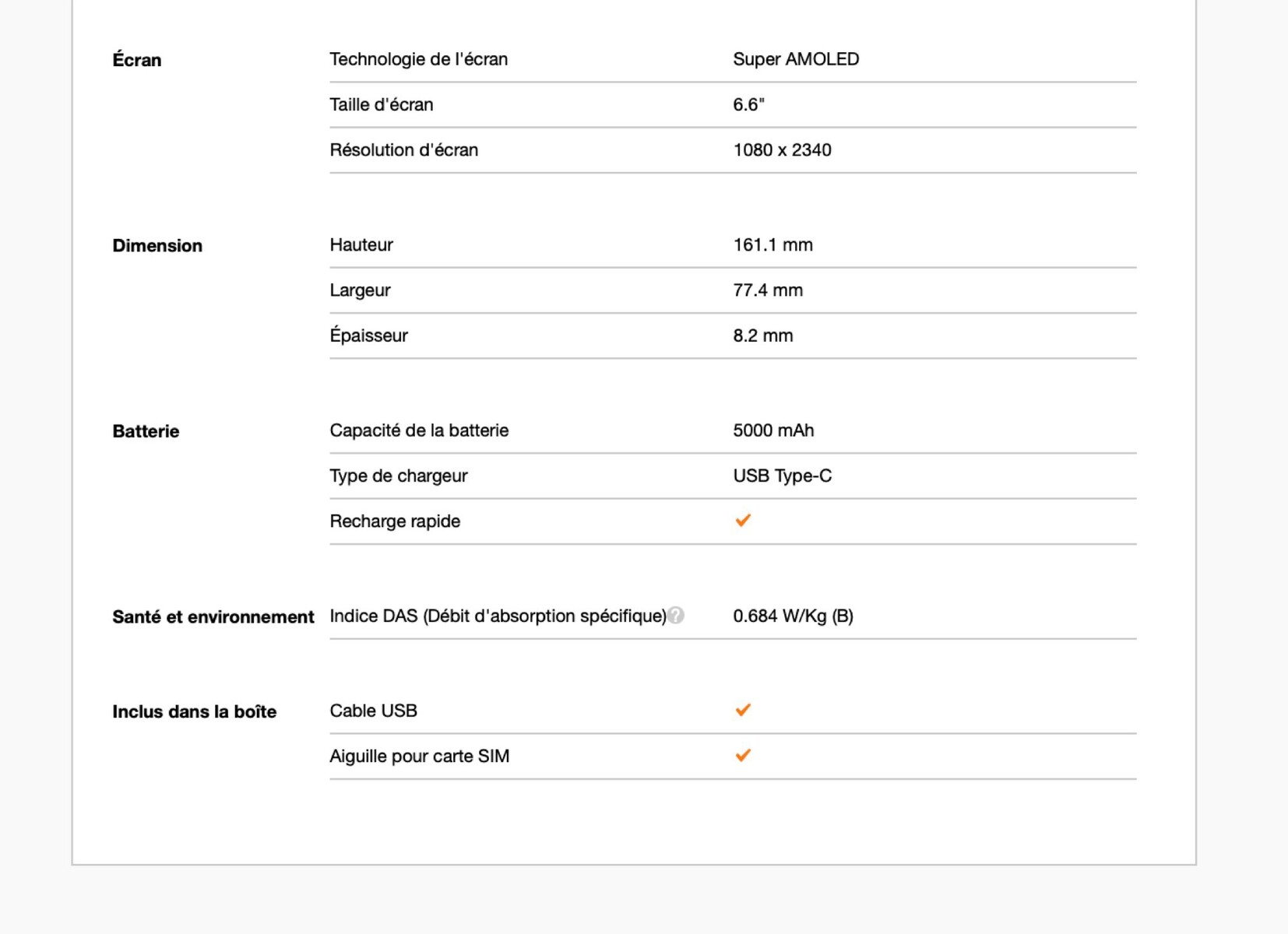Select the Dimension section heading
This screenshot has height=934, width=1288.
157,246
